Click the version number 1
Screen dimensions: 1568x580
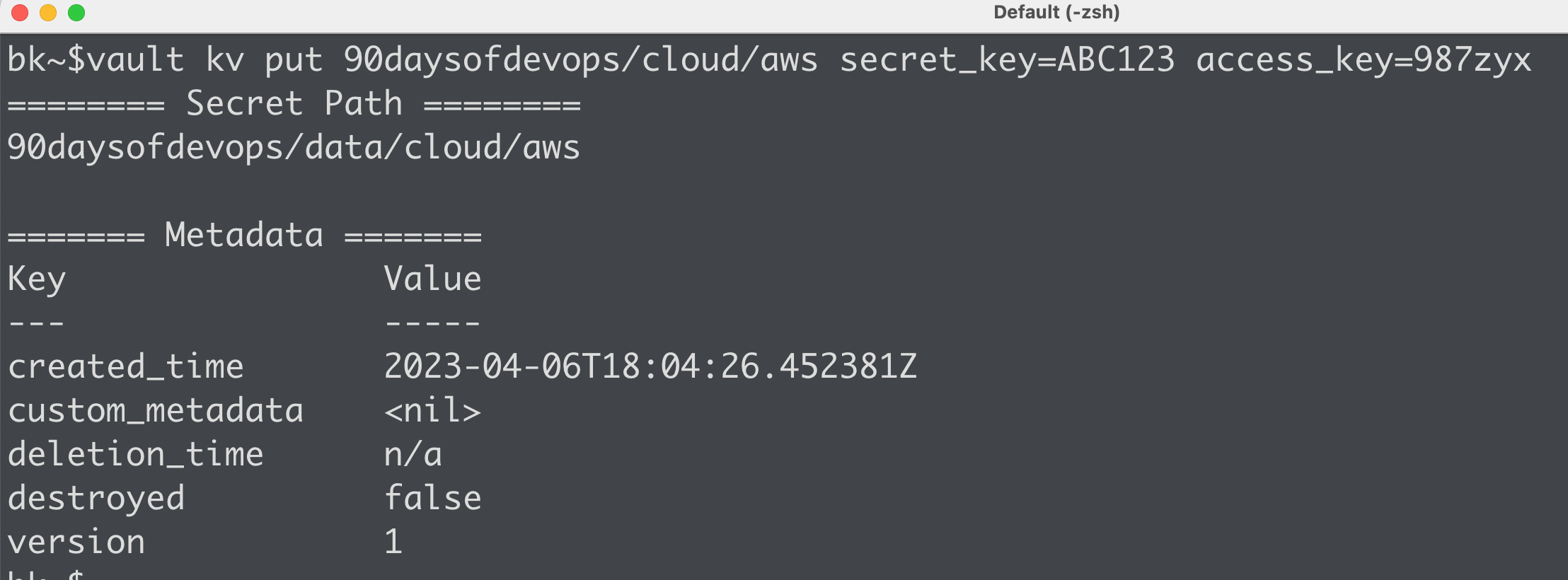pyautogui.click(x=393, y=542)
